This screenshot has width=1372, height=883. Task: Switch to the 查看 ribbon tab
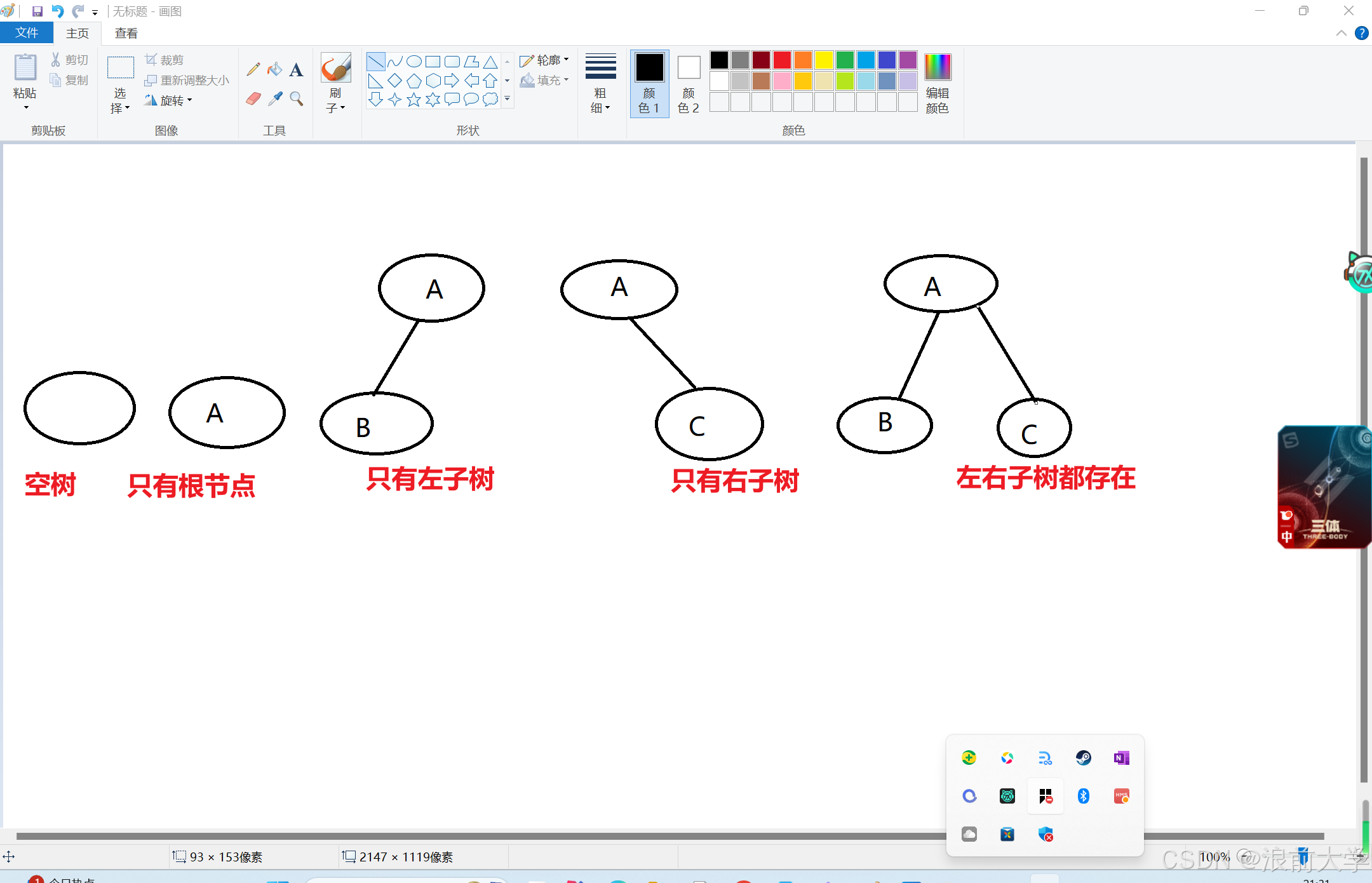[126, 33]
